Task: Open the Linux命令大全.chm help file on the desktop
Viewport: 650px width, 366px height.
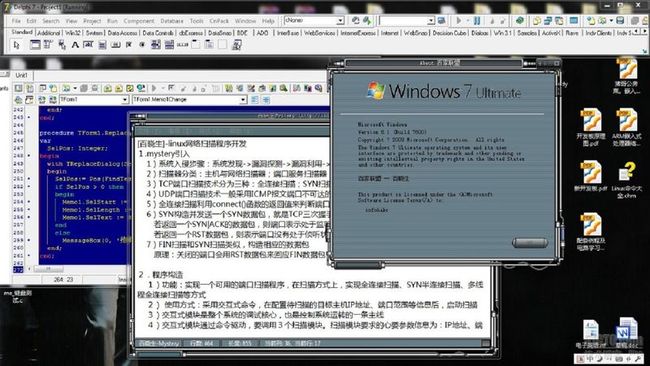Action: (628, 180)
